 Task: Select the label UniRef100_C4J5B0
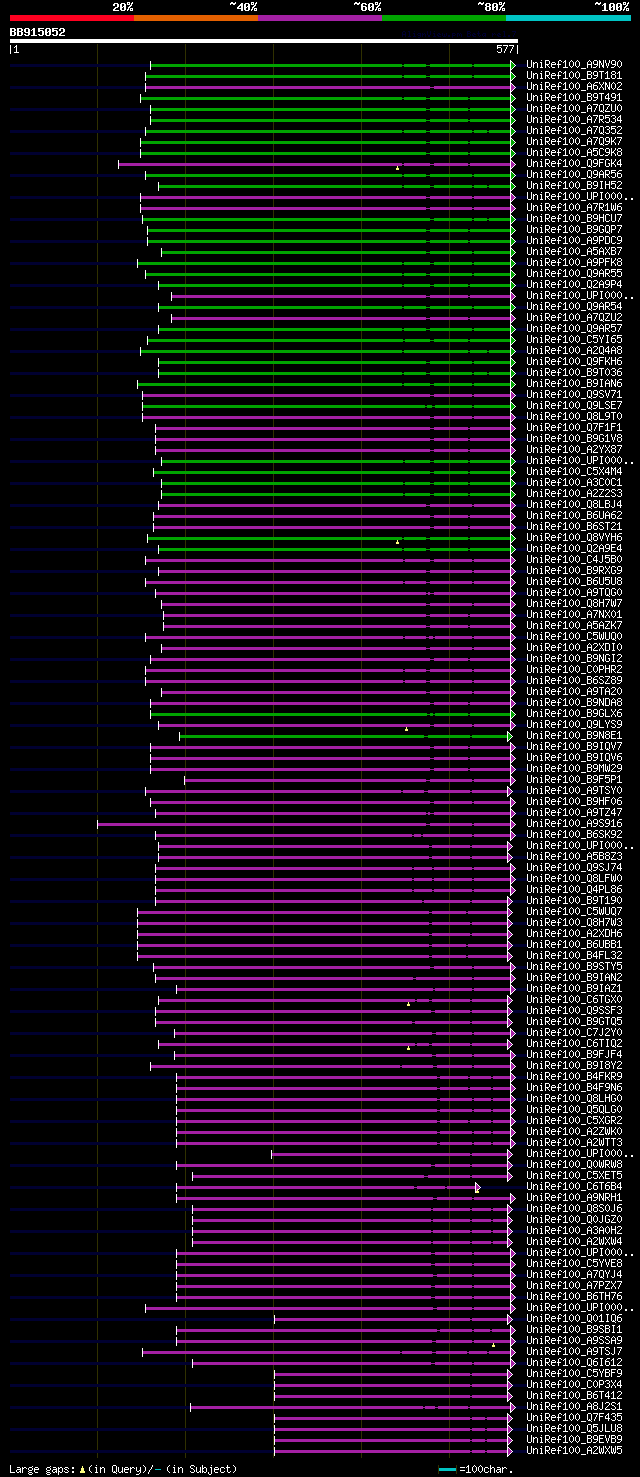coord(574,560)
